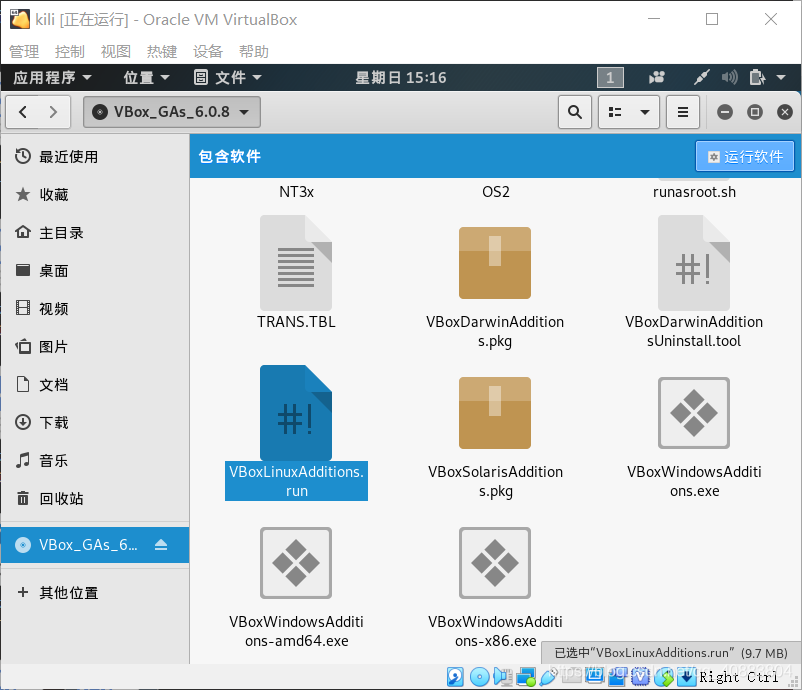Open 图片 folder in sidebar
The width and height of the screenshot is (802, 690).
(x=95, y=346)
